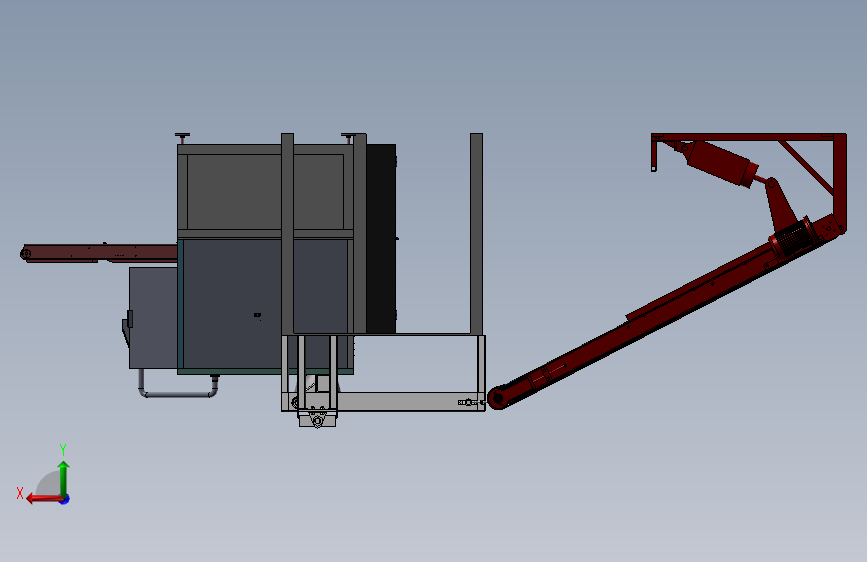Select the standalone vertical post on right
The height and width of the screenshot is (562, 867).
point(477,233)
